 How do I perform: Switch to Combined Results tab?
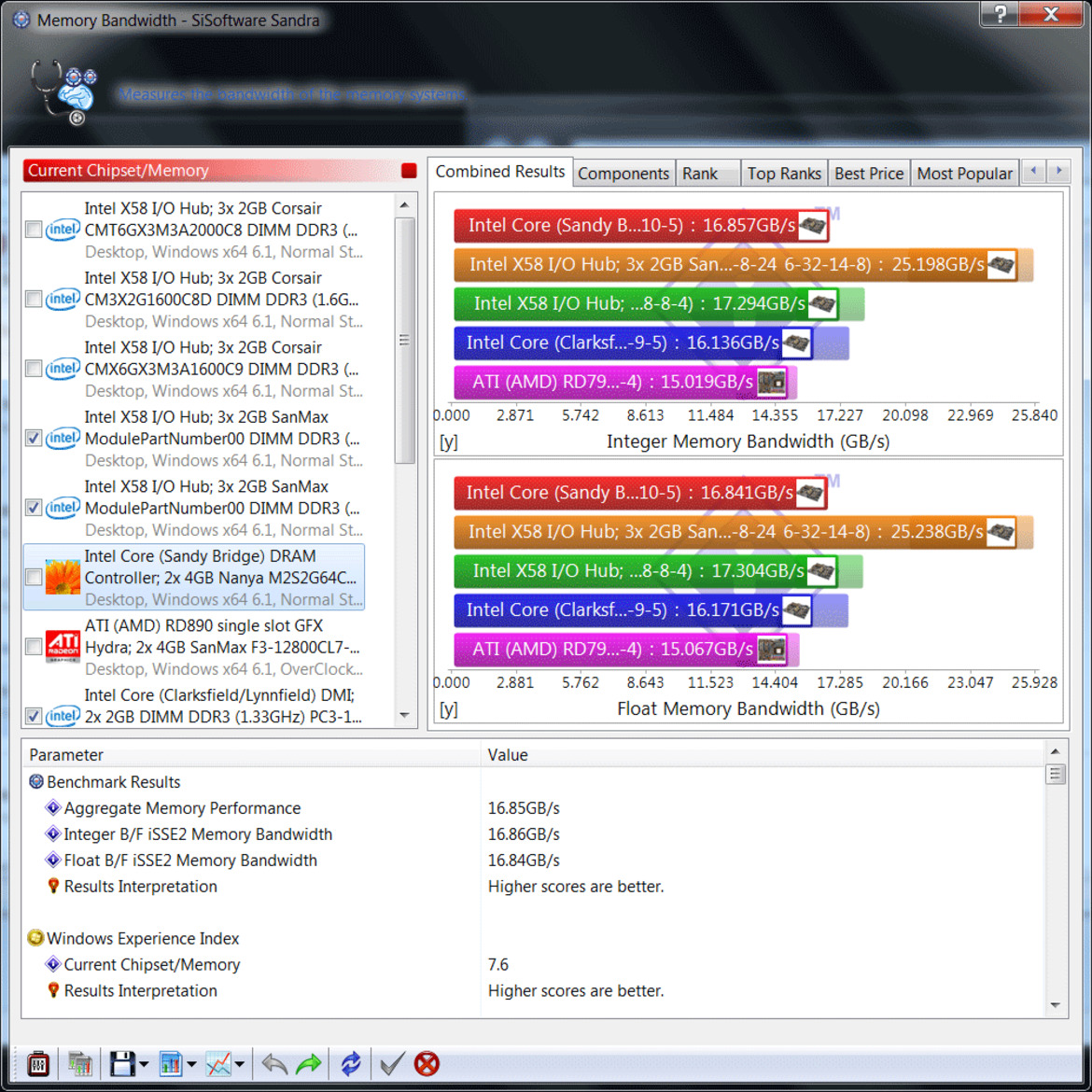(500, 172)
